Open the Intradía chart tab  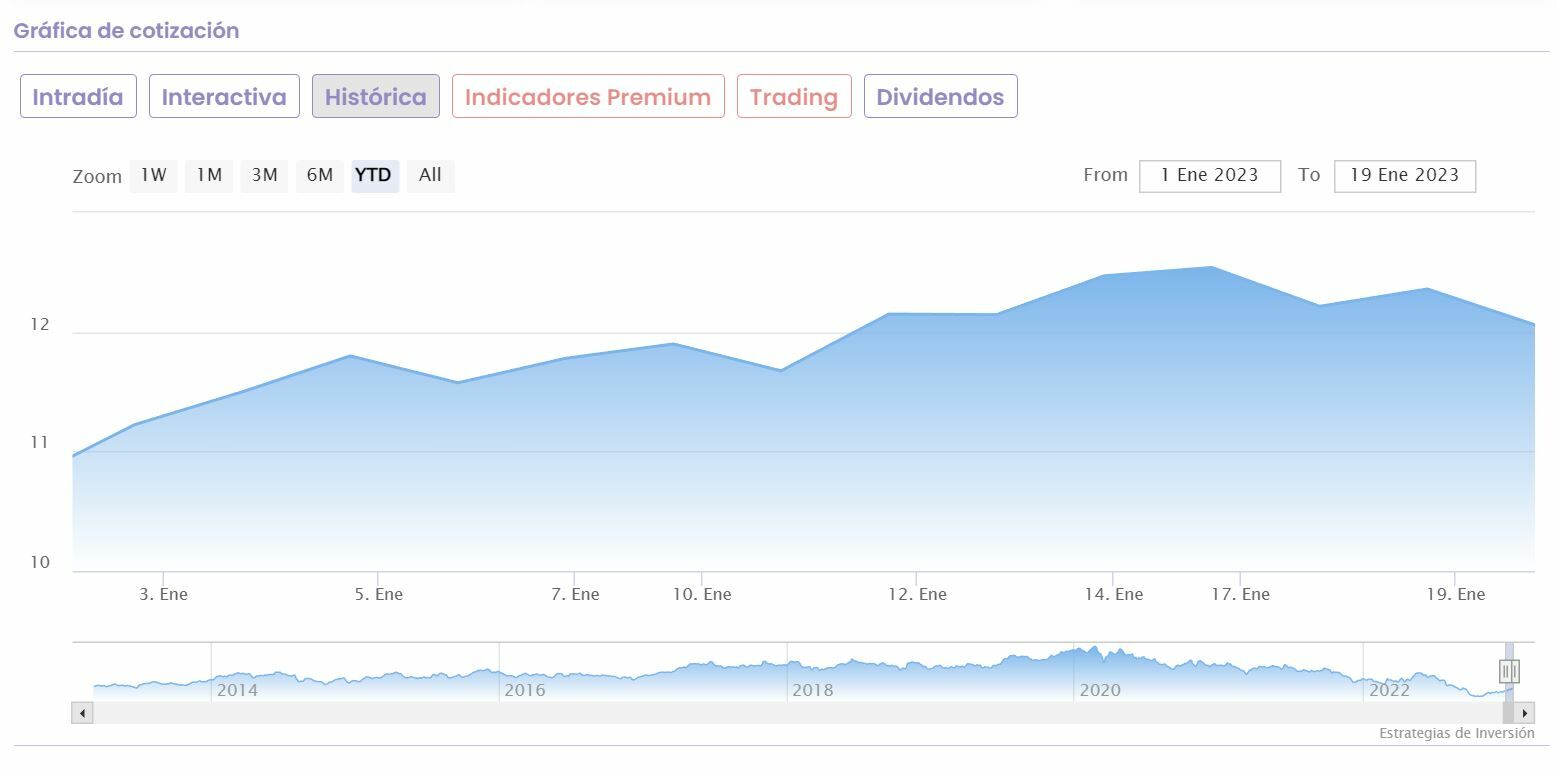tap(78, 97)
